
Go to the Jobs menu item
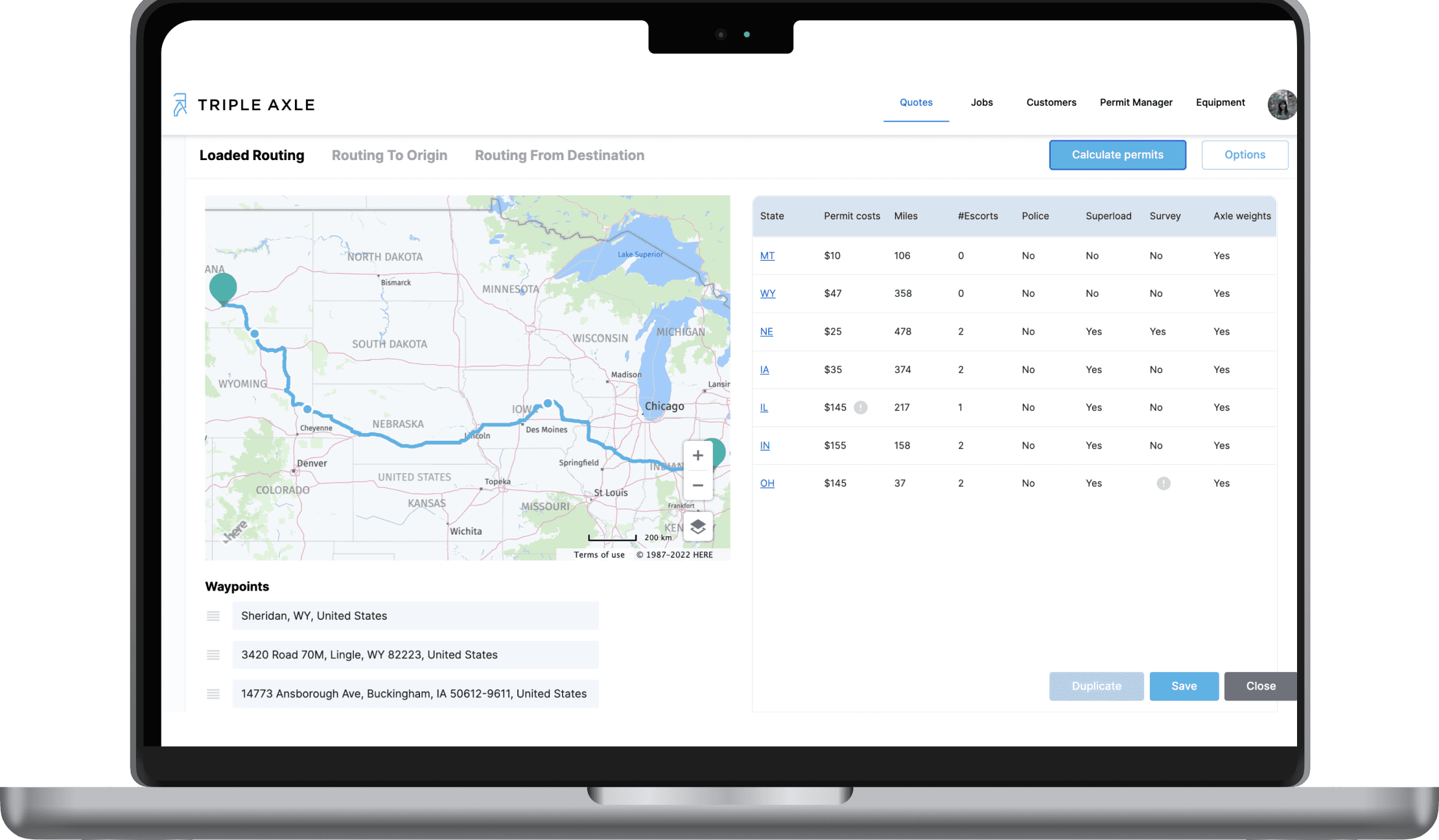click(x=981, y=102)
